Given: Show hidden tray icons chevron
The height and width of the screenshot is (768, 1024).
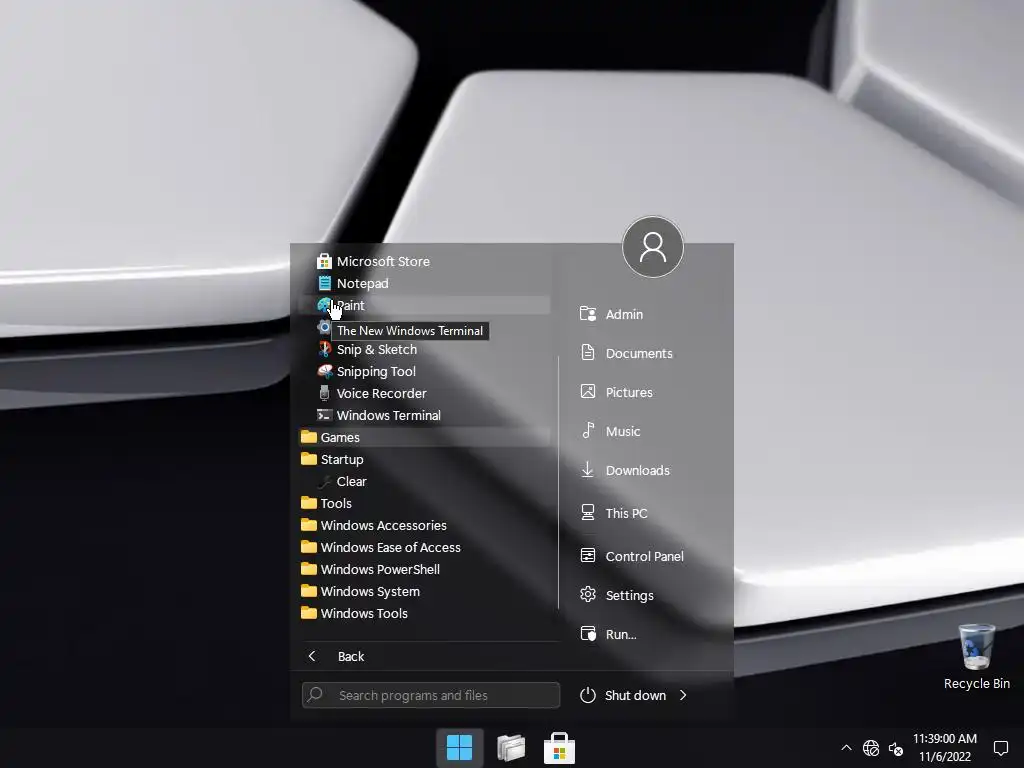Looking at the screenshot, I should pyautogui.click(x=846, y=748).
